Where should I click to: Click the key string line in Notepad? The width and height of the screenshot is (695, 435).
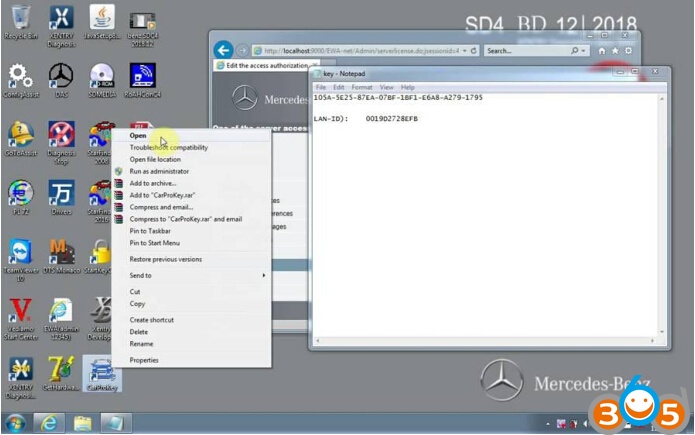398,98
